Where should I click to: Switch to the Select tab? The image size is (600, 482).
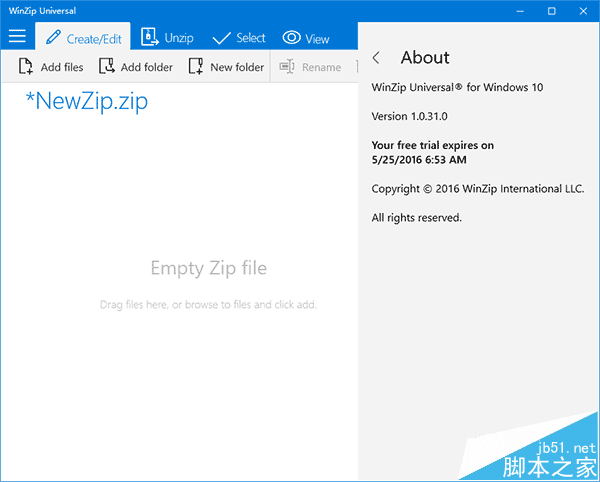(239, 38)
